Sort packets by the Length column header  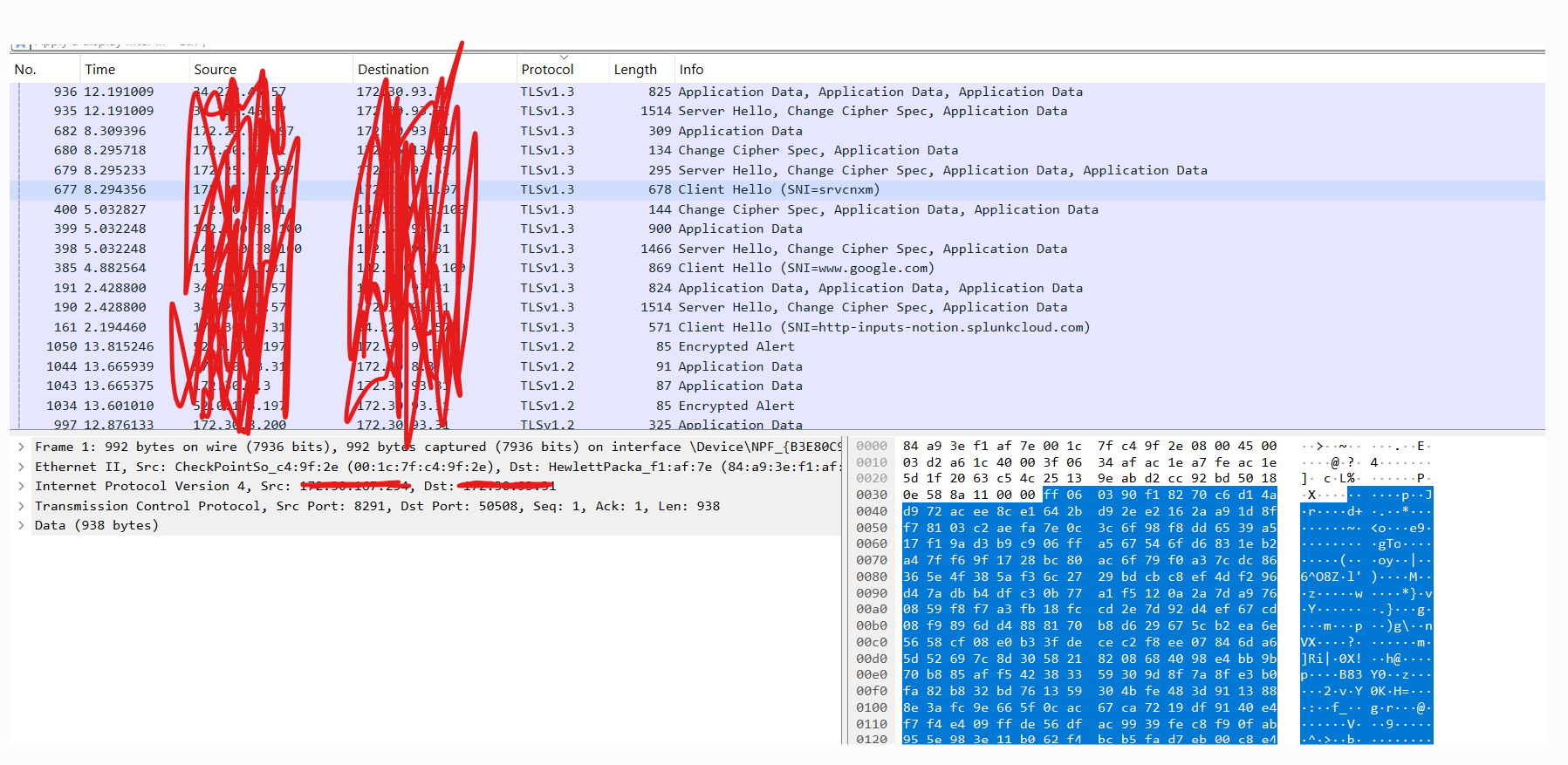635,70
